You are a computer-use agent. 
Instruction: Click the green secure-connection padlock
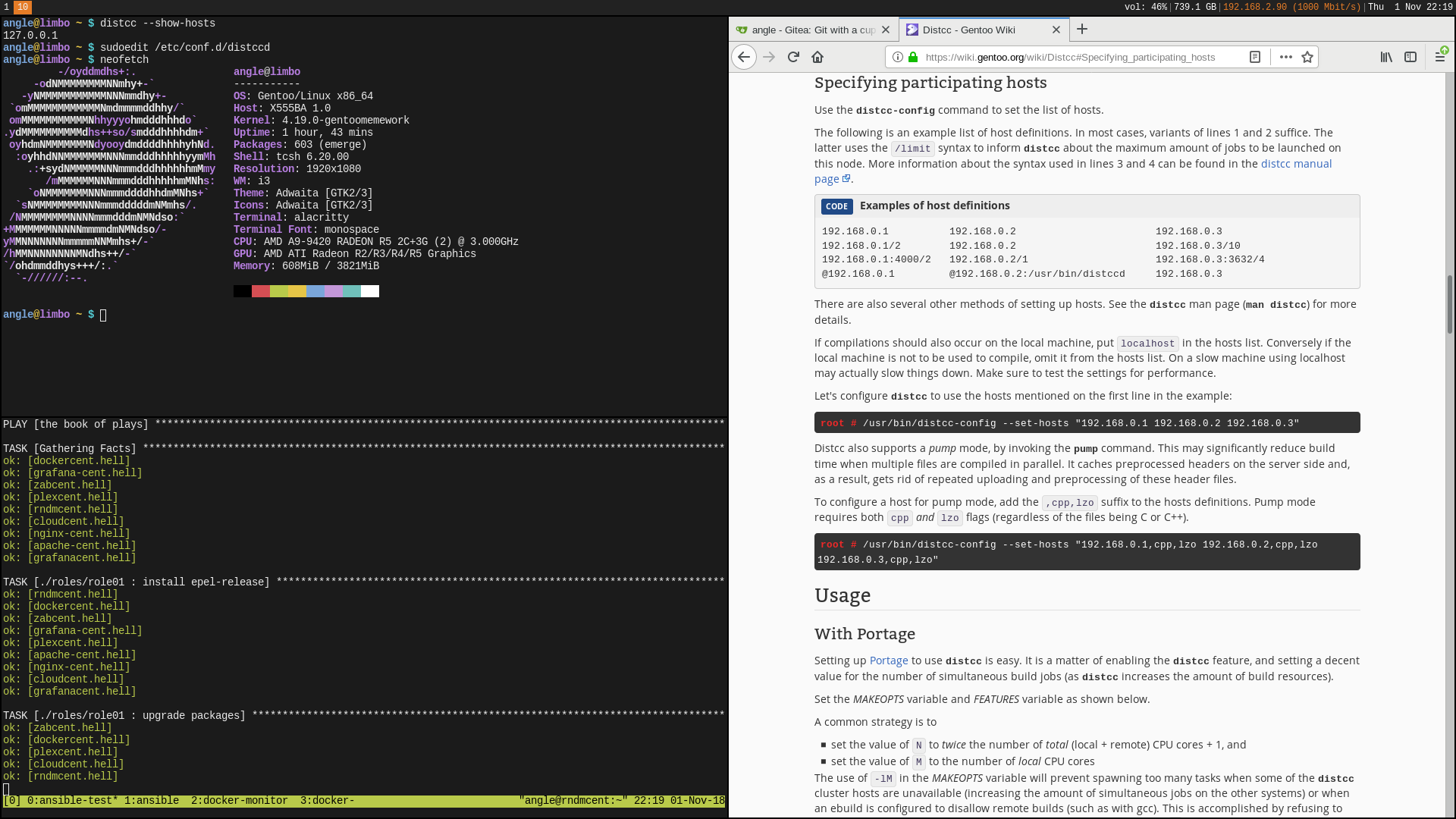913,57
